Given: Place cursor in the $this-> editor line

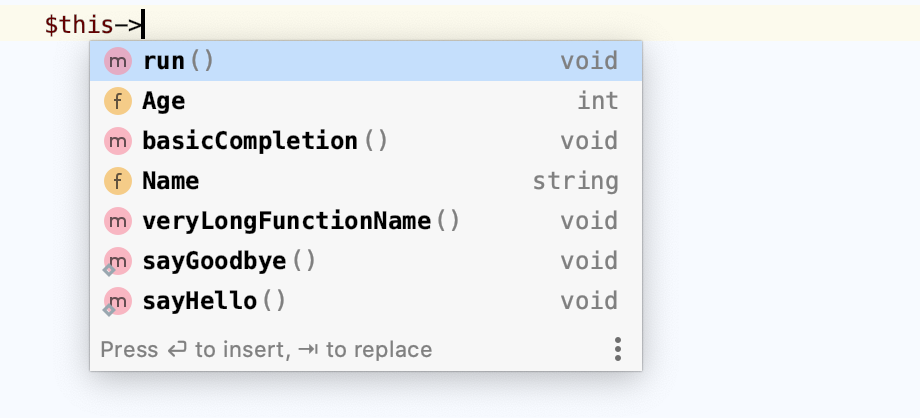Looking at the screenshot, I should click(460, 24).
